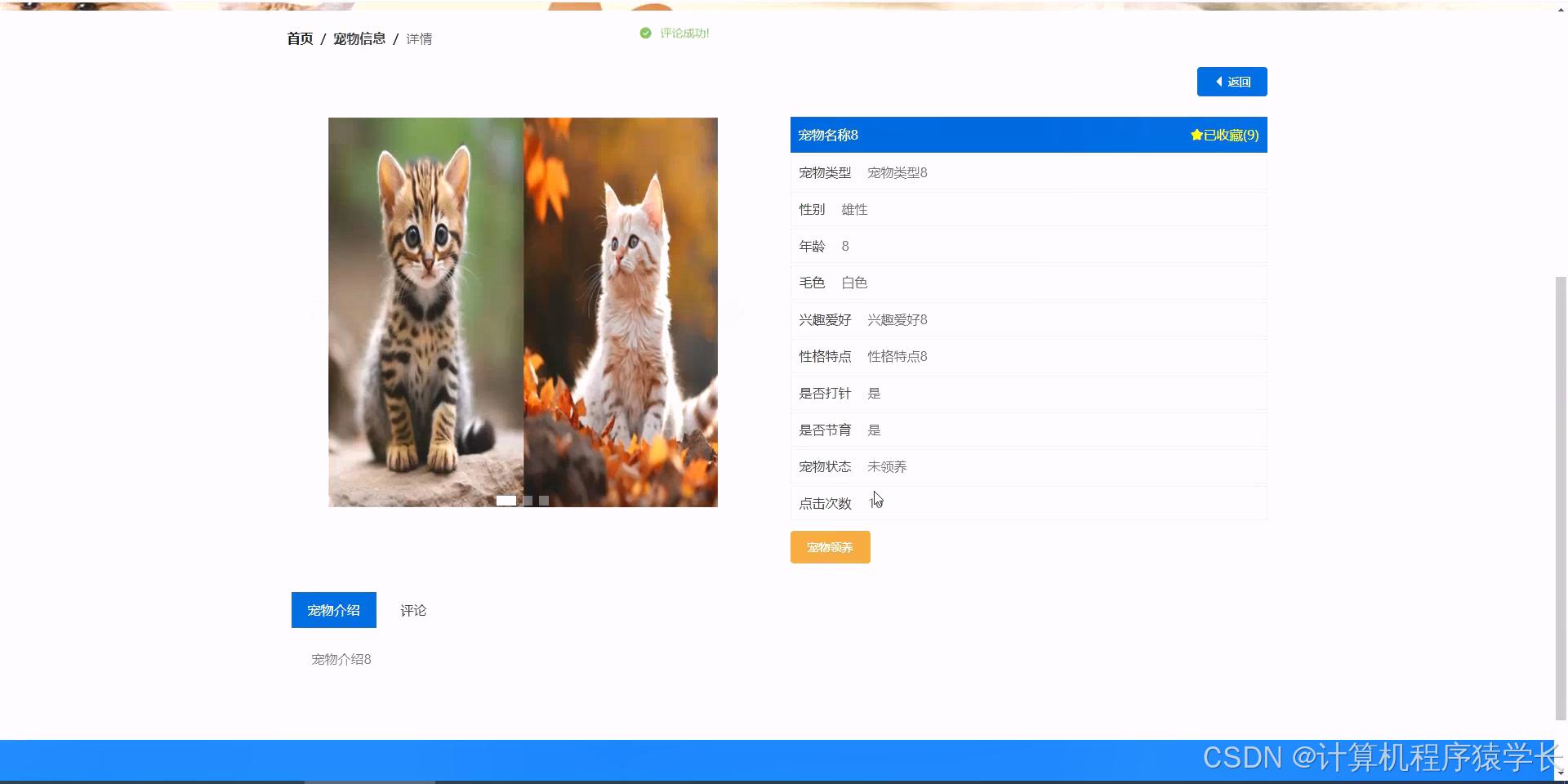Image resolution: width=1568 pixels, height=784 pixels.
Task: Toggle favorite via 已收藏(9) control
Action: pos(1225,136)
